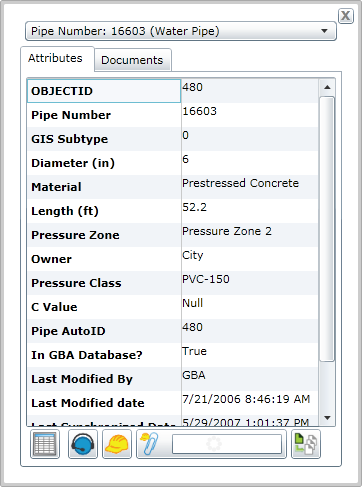
Task: Click the scroll down arrow
Action: click(327, 418)
